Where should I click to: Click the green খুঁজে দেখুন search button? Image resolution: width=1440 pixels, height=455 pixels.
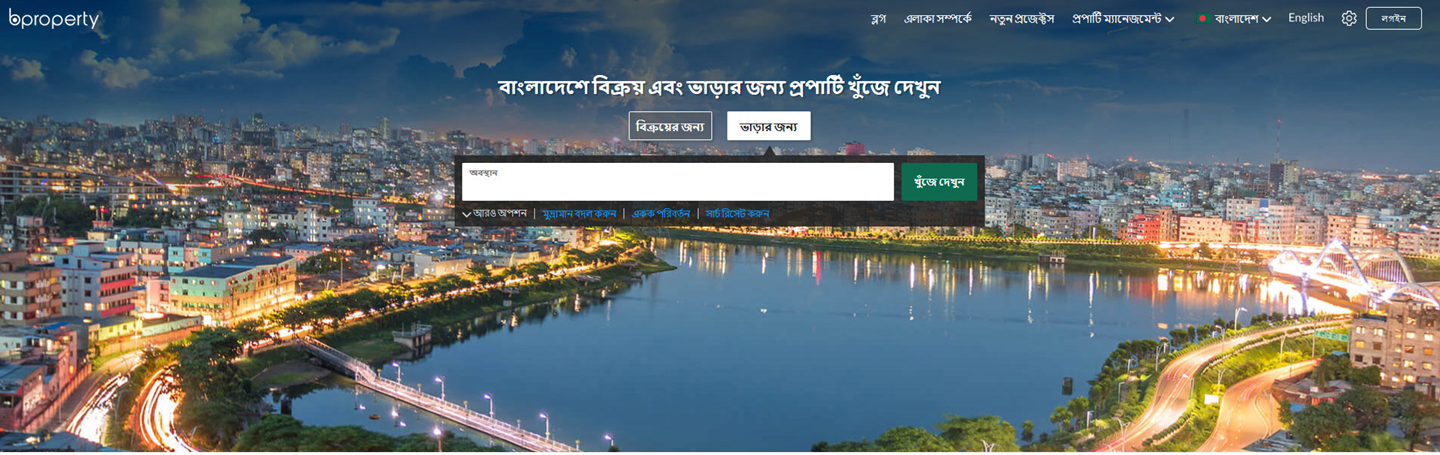click(x=939, y=182)
